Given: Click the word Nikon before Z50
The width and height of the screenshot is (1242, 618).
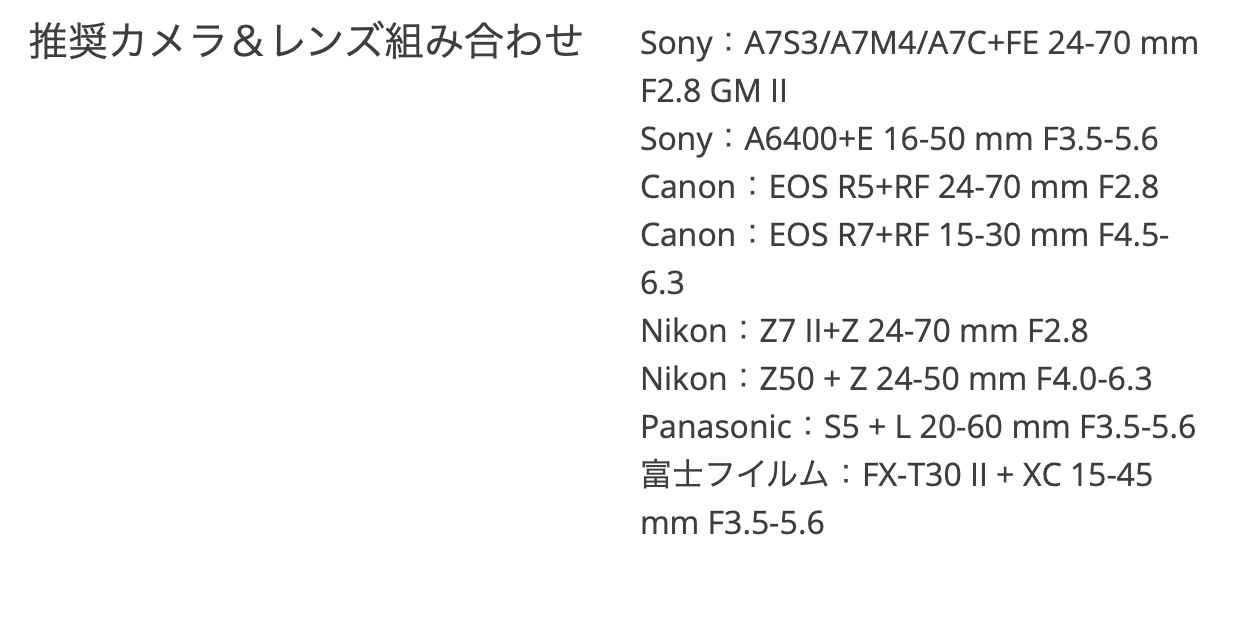Looking at the screenshot, I should click(684, 379).
